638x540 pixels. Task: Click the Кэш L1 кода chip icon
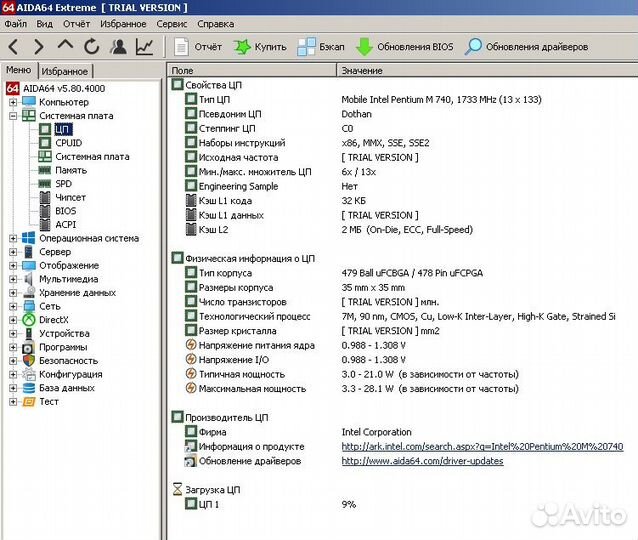191,201
